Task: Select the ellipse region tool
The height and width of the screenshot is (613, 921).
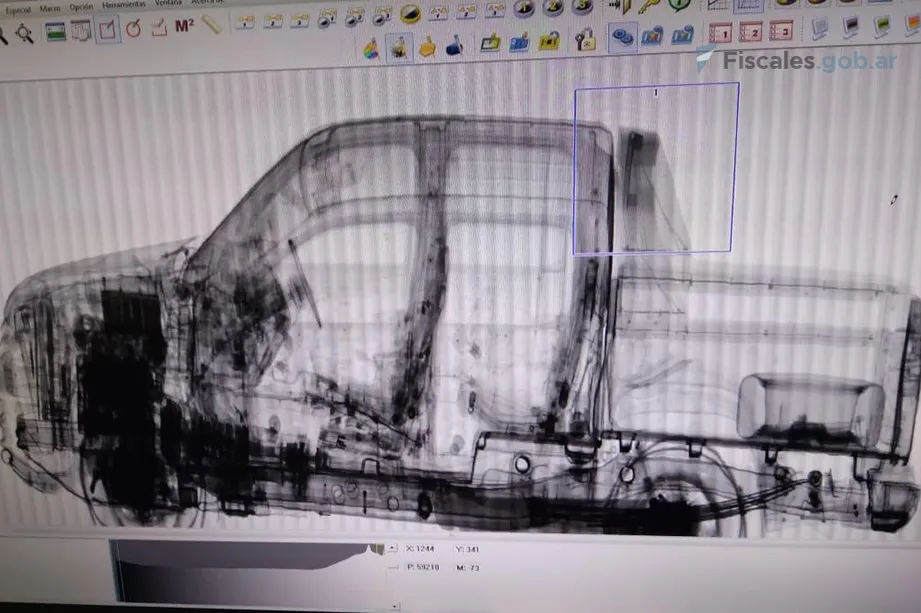Action: pyautogui.click(x=133, y=28)
